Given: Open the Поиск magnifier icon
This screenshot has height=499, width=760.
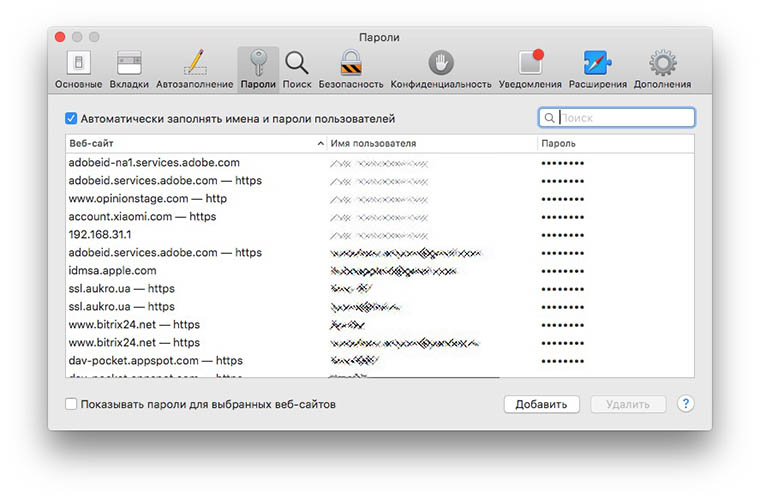Looking at the screenshot, I should (x=297, y=63).
